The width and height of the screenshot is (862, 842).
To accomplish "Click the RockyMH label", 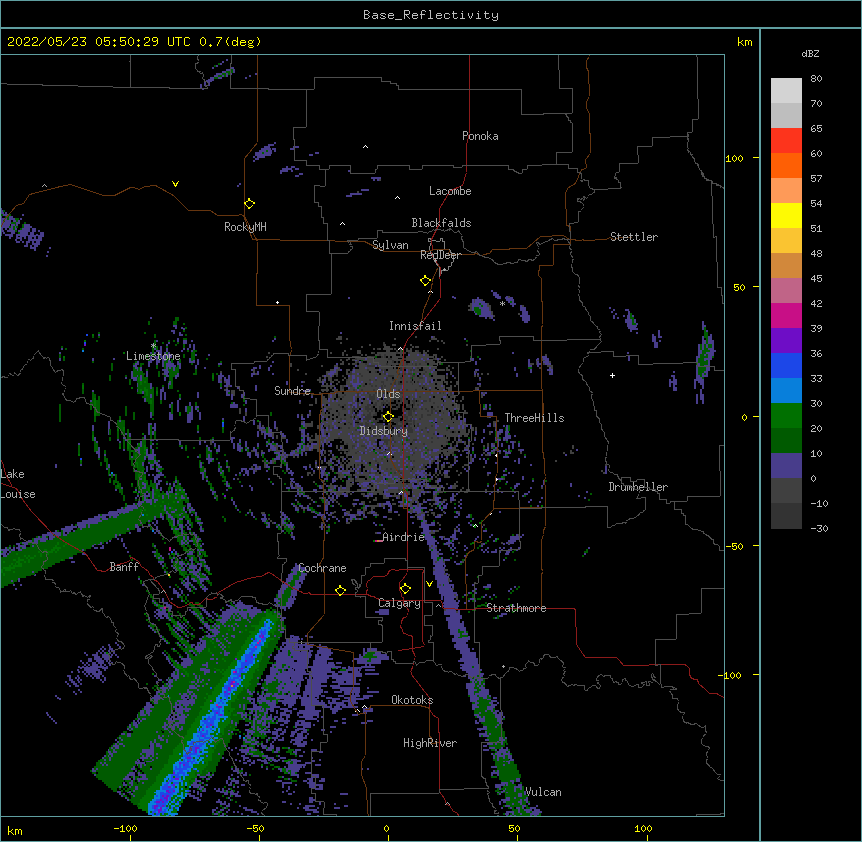I will point(245,227).
